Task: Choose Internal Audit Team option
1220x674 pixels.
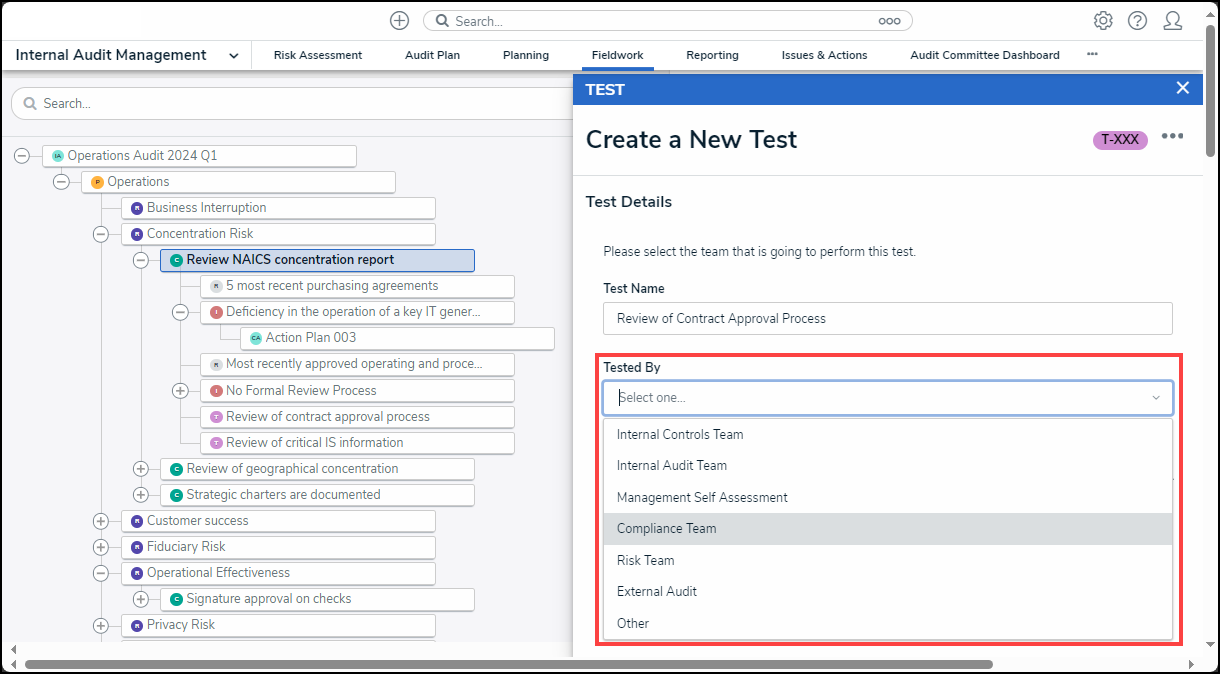Action: [672, 465]
